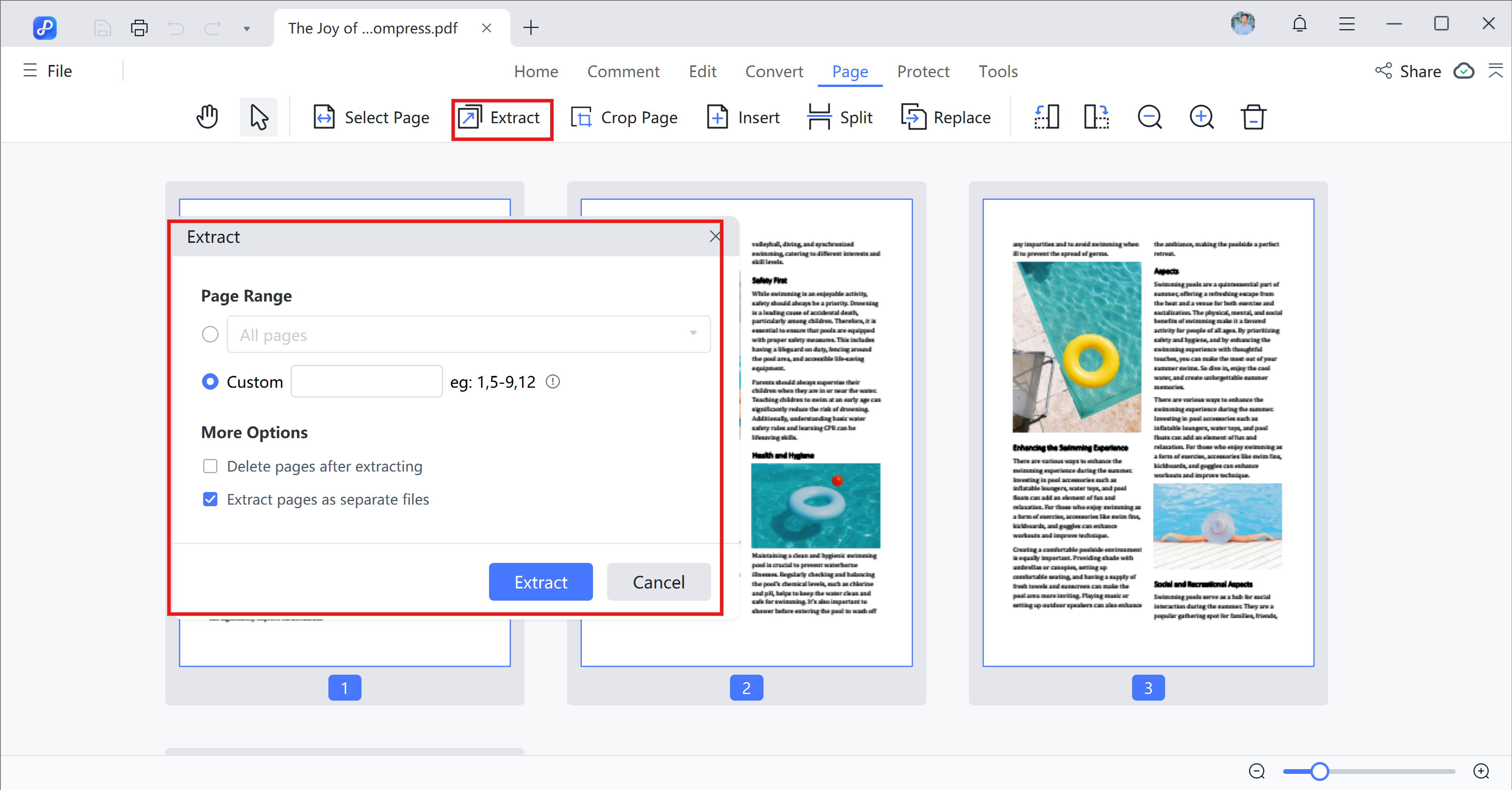Open the Protect ribbon tab
Image resolution: width=1512 pixels, height=790 pixels.
[x=923, y=71]
